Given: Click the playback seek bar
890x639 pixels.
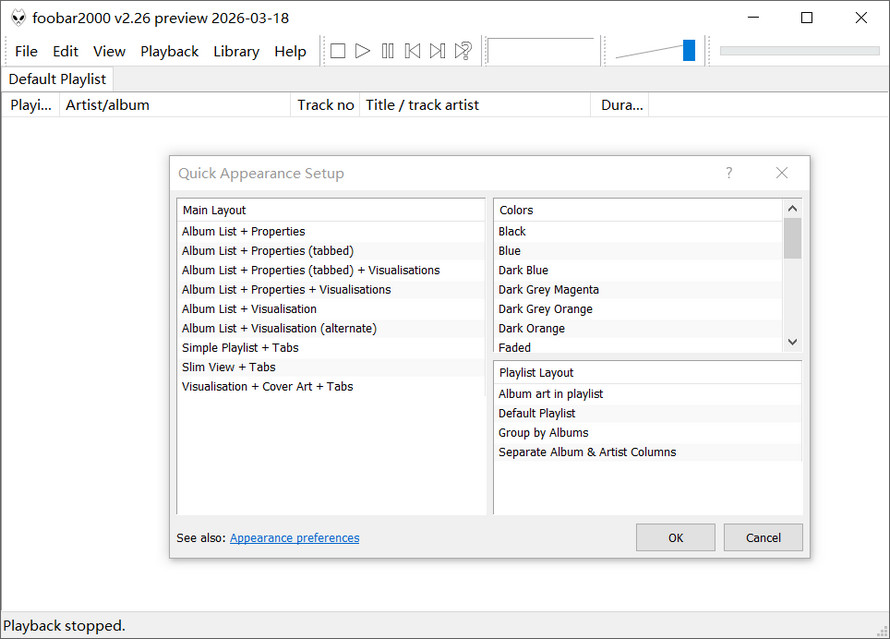Looking at the screenshot, I should 799,51.
